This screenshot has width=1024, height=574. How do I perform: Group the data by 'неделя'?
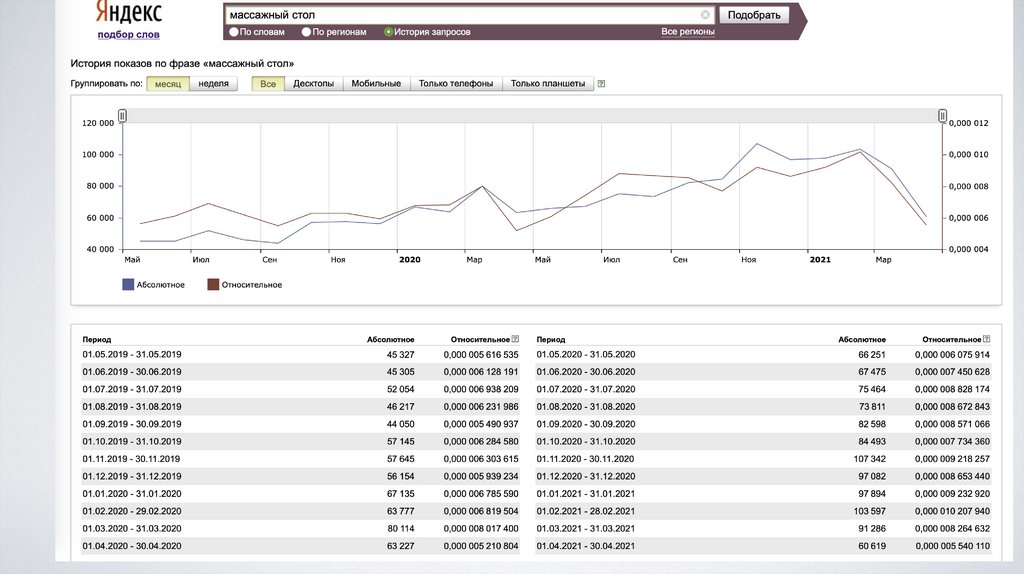coord(213,84)
